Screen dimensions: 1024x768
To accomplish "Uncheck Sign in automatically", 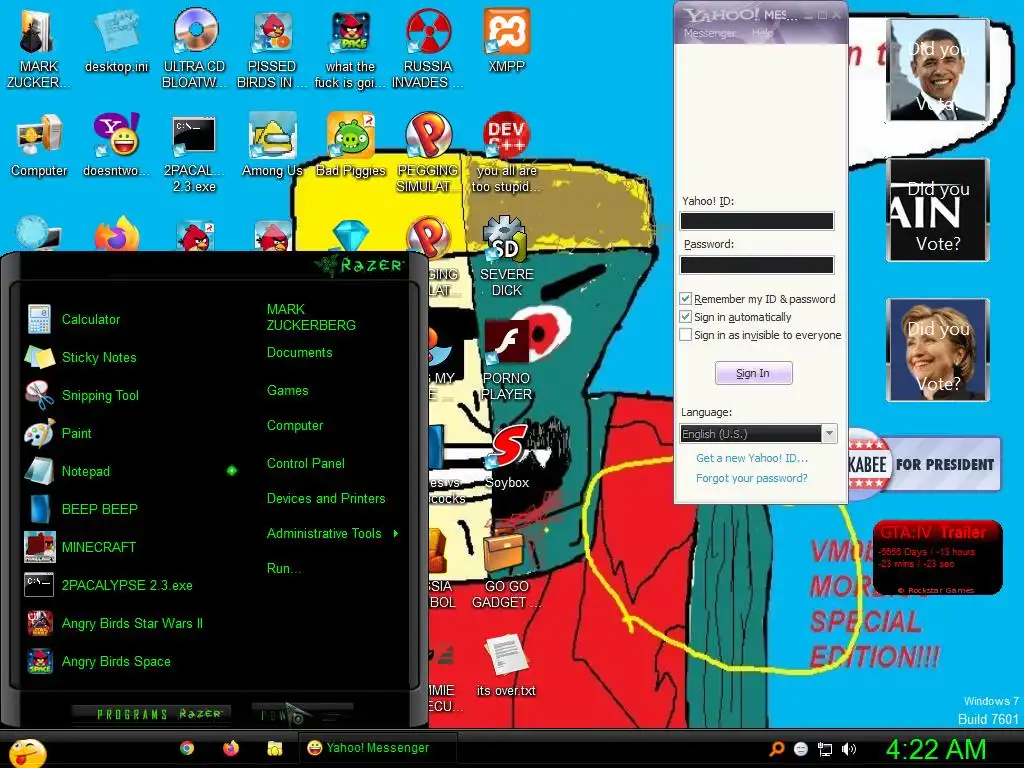I will (685, 317).
